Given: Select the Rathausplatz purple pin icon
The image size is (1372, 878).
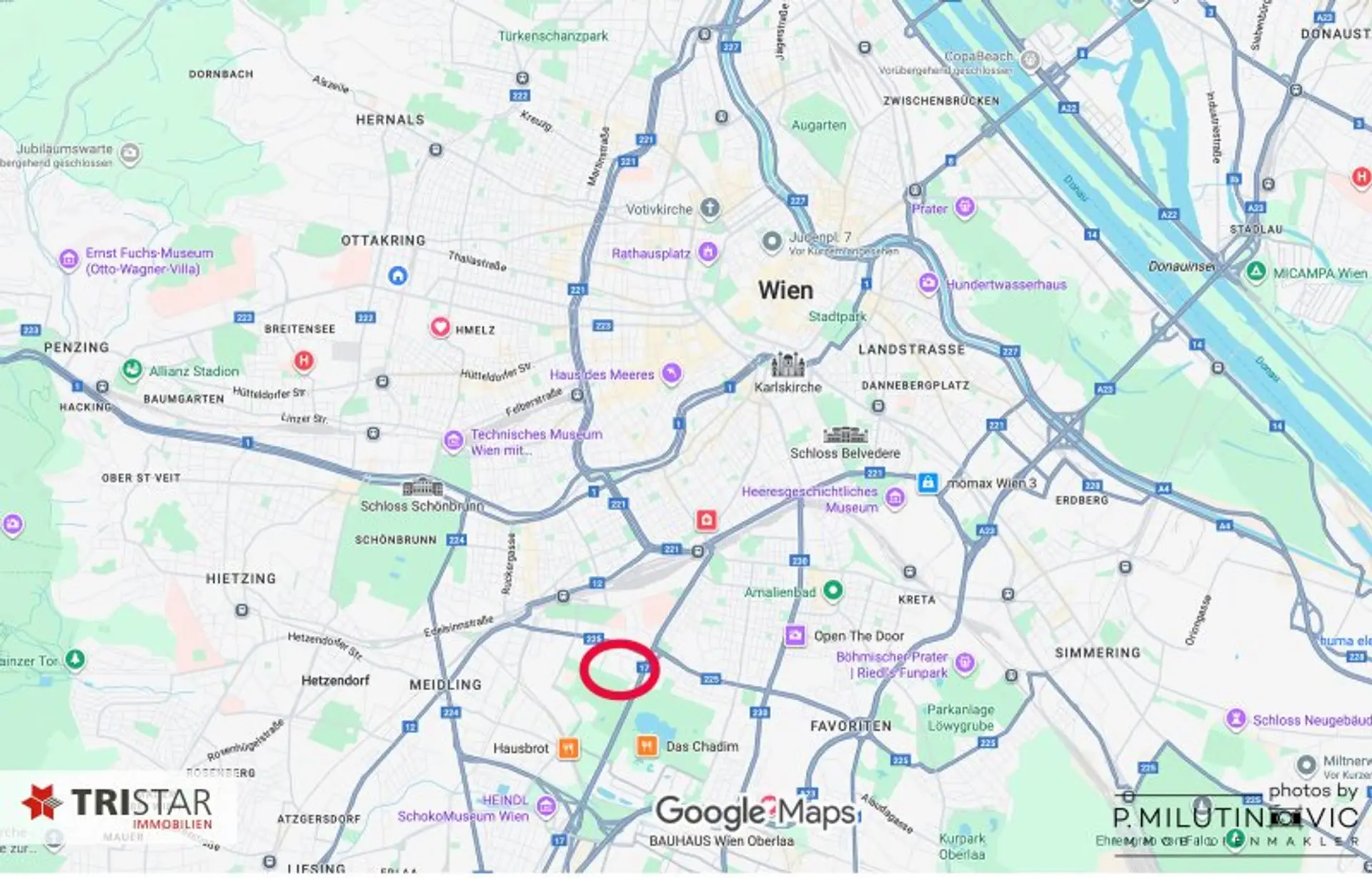Looking at the screenshot, I should [707, 252].
